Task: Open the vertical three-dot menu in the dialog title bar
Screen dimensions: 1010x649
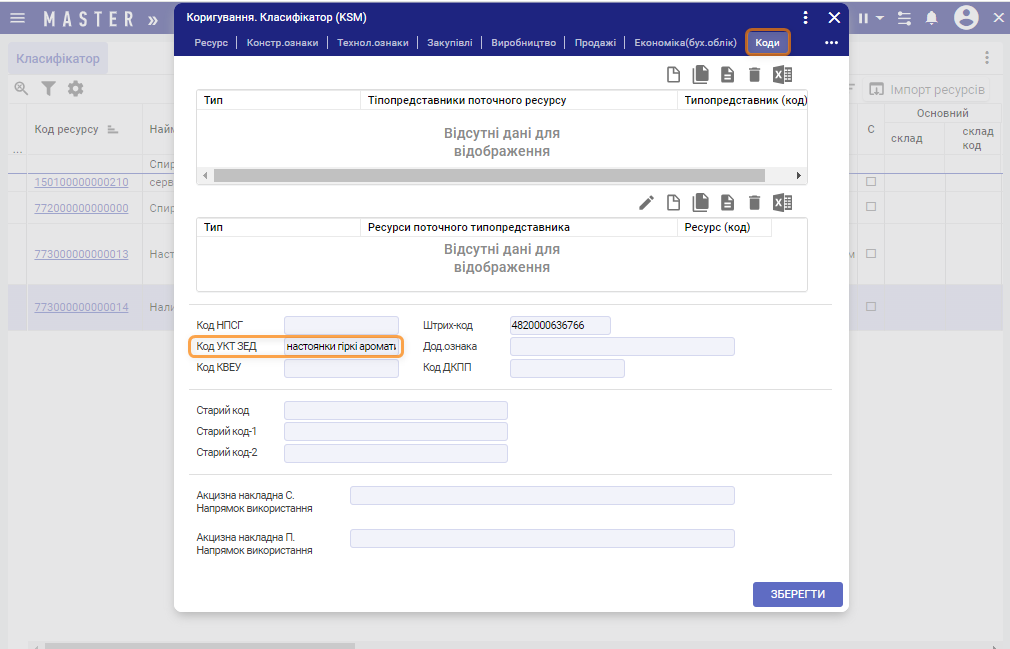Action: pyautogui.click(x=805, y=17)
